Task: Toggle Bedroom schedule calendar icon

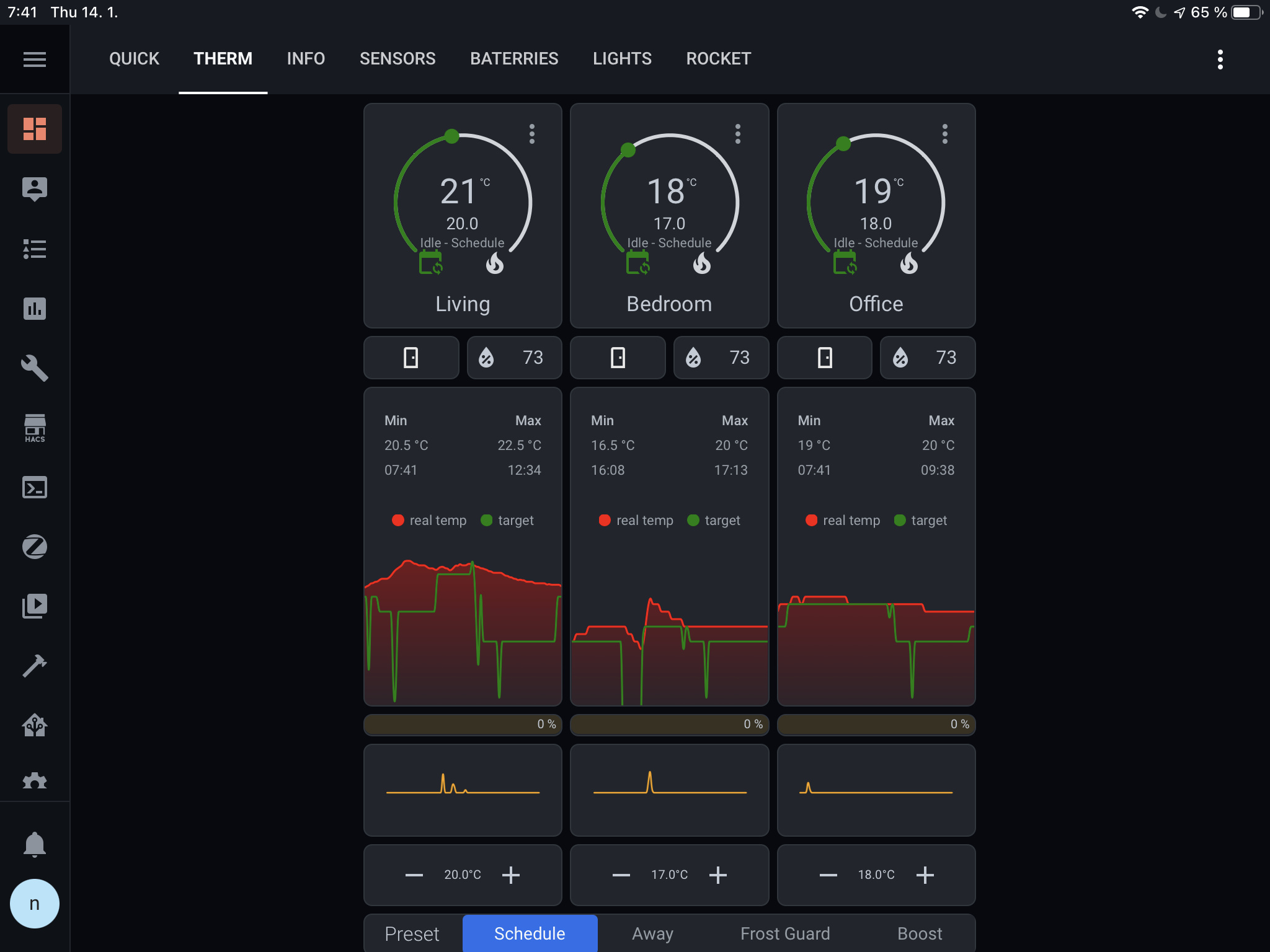Action: pyautogui.click(x=637, y=264)
